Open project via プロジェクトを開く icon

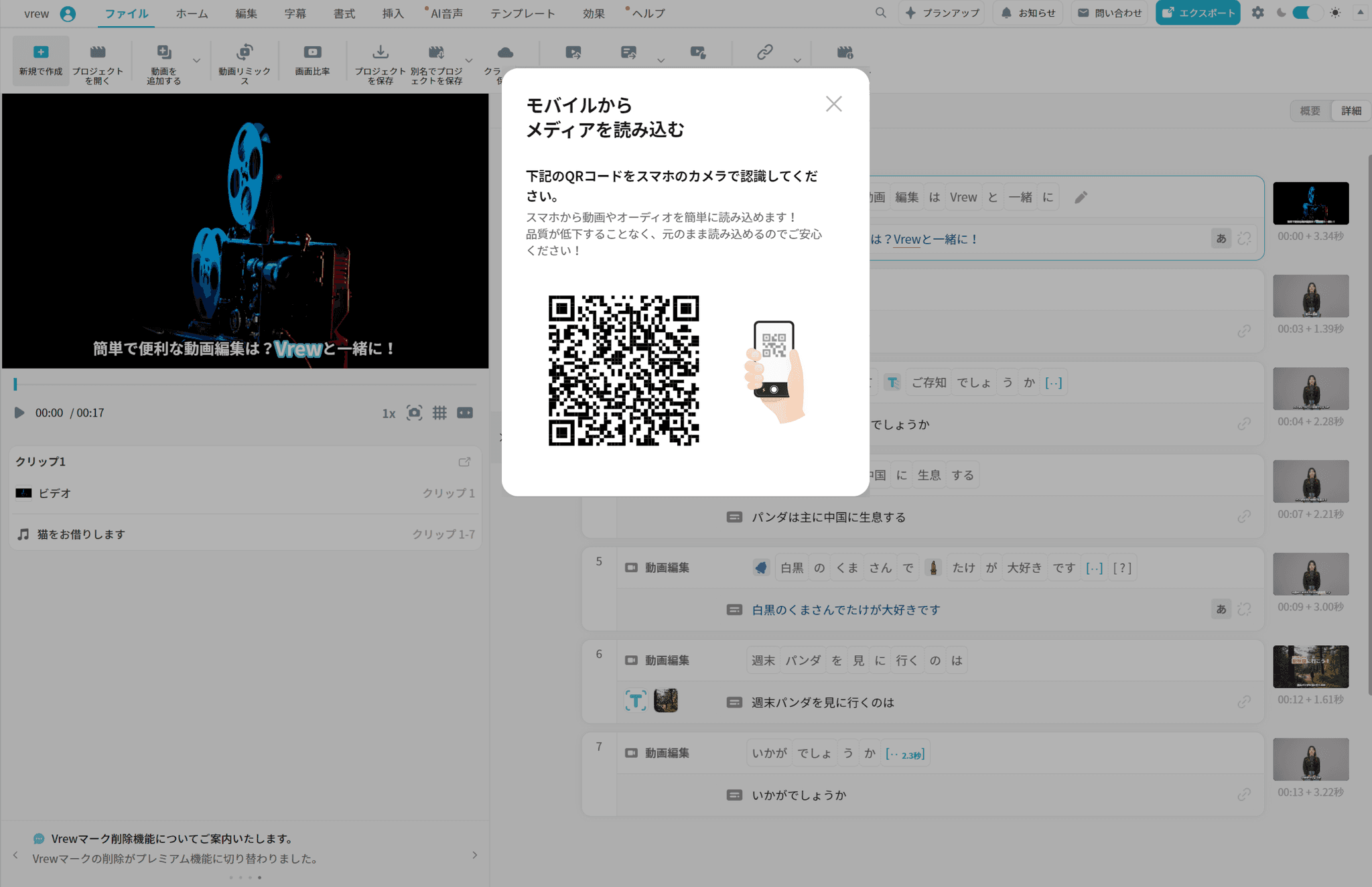tap(98, 53)
